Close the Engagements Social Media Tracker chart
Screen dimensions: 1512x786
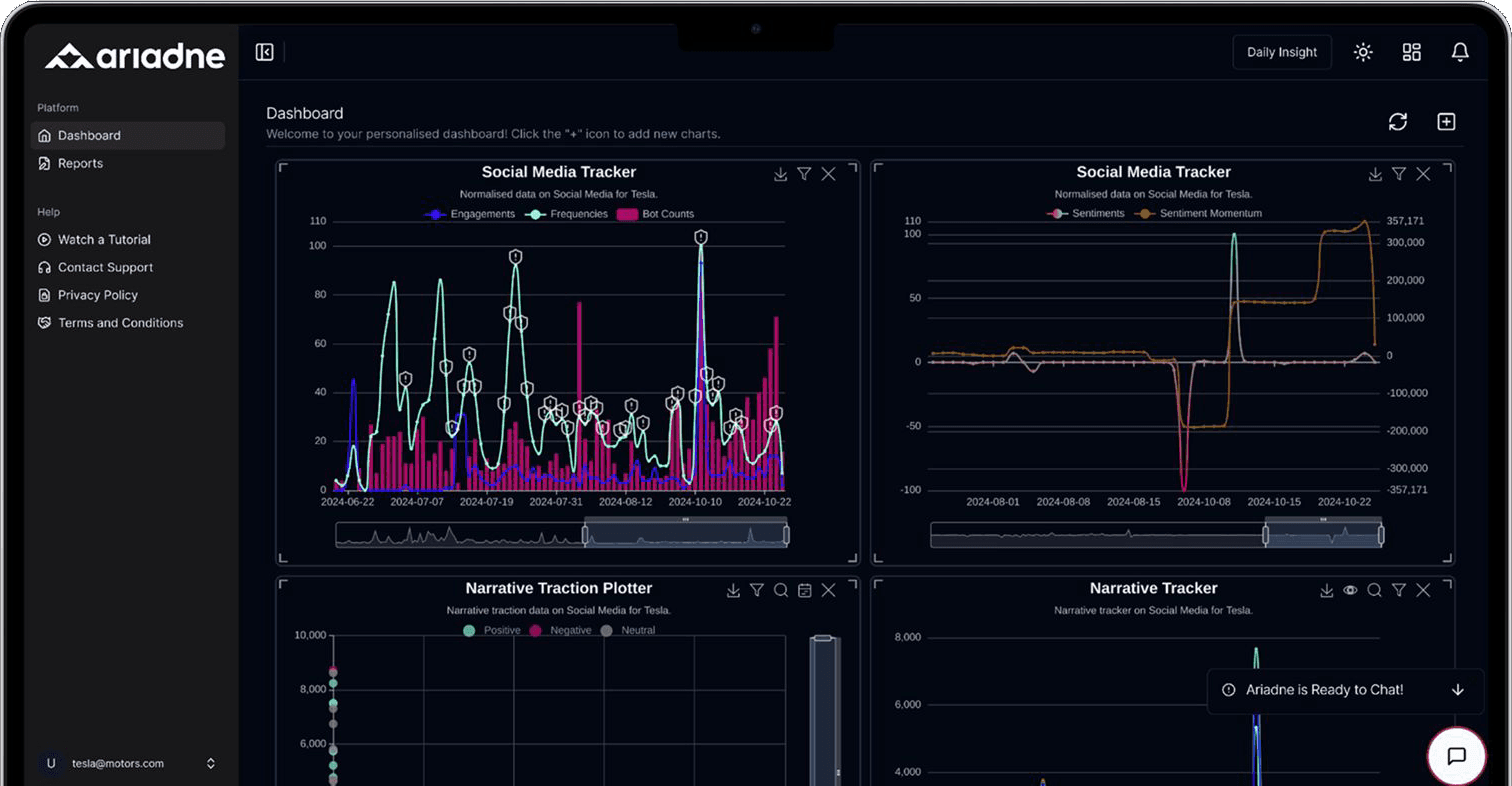(828, 174)
